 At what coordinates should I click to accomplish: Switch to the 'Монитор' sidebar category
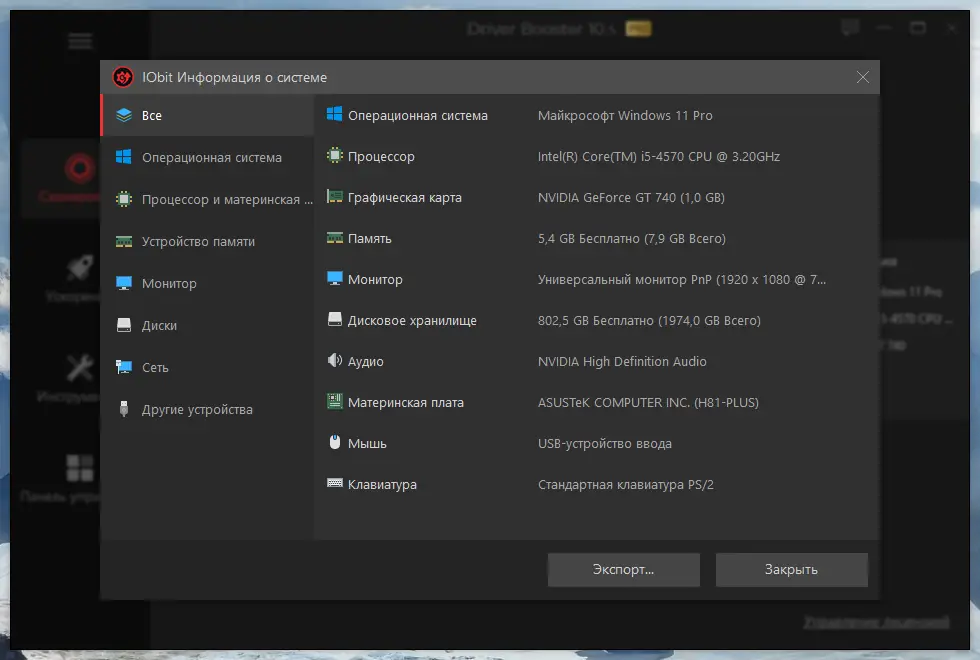click(x=208, y=283)
